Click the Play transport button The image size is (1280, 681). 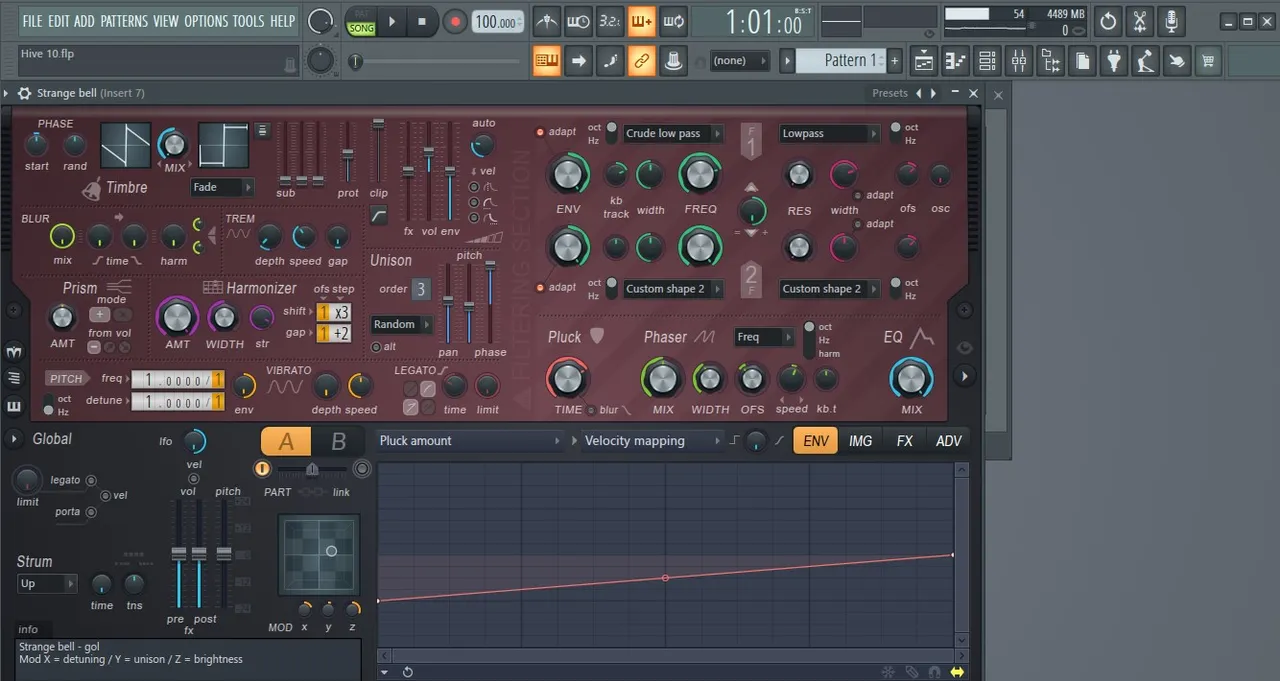point(392,21)
